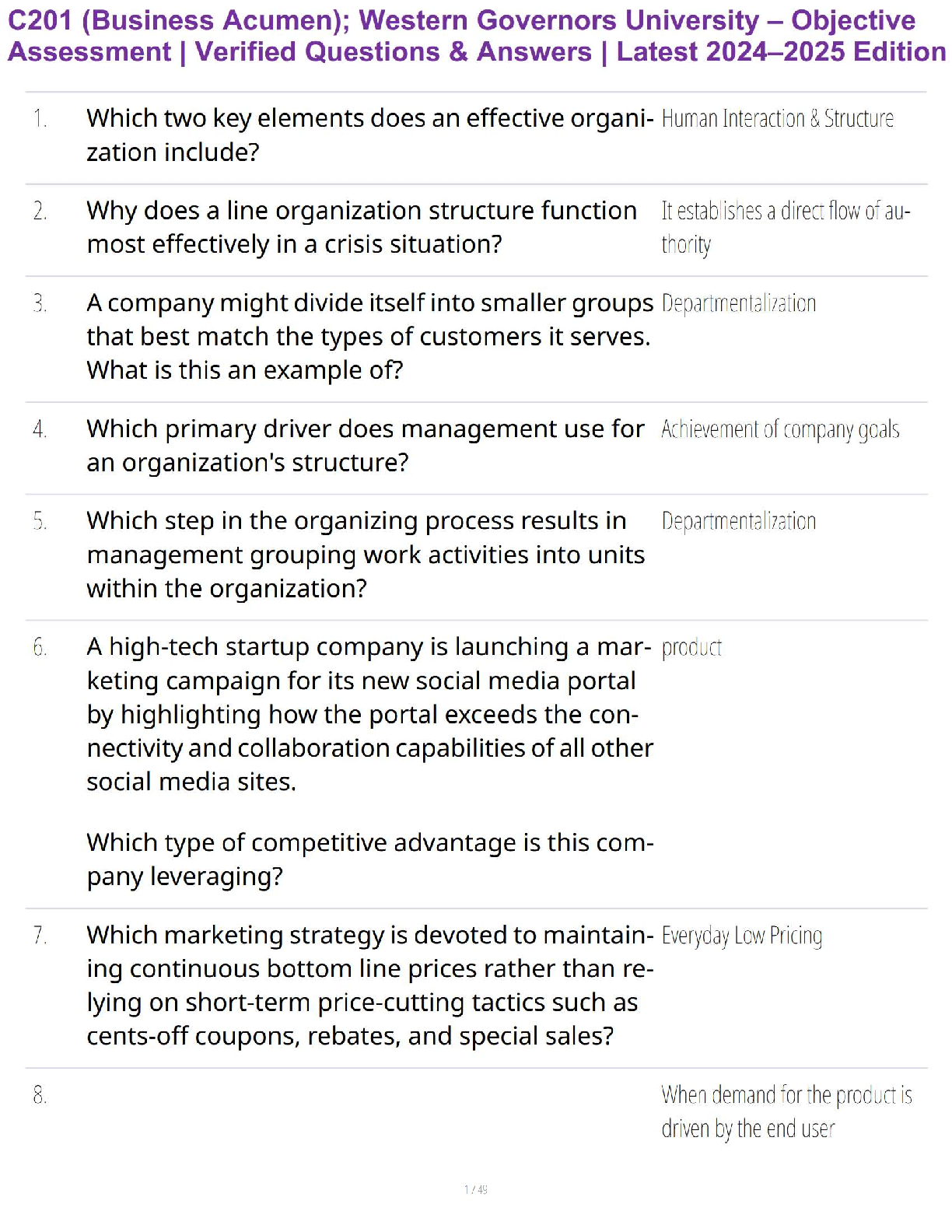Screen dimensions: 952x1232
Task: Click the answer "It establishes a direct flow of authority"
Action: [785, 227]
